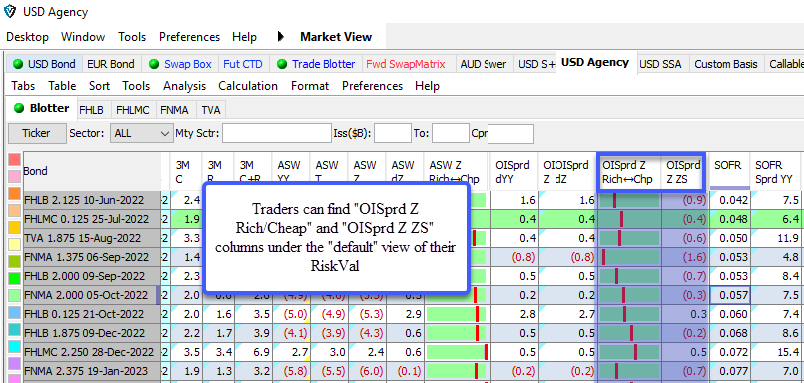The image size is (804, 383).
Task: Switch to the EUR Bond tab
Action: coord(111,64)
